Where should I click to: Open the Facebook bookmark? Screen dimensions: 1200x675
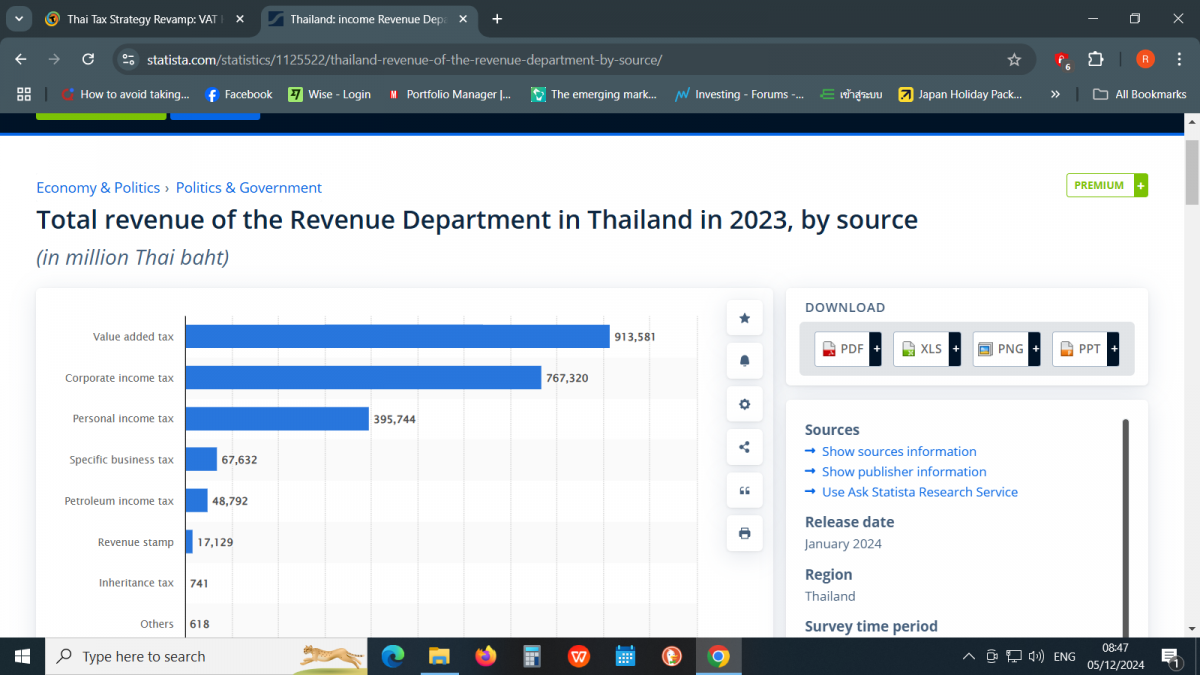tap(238, 94)
